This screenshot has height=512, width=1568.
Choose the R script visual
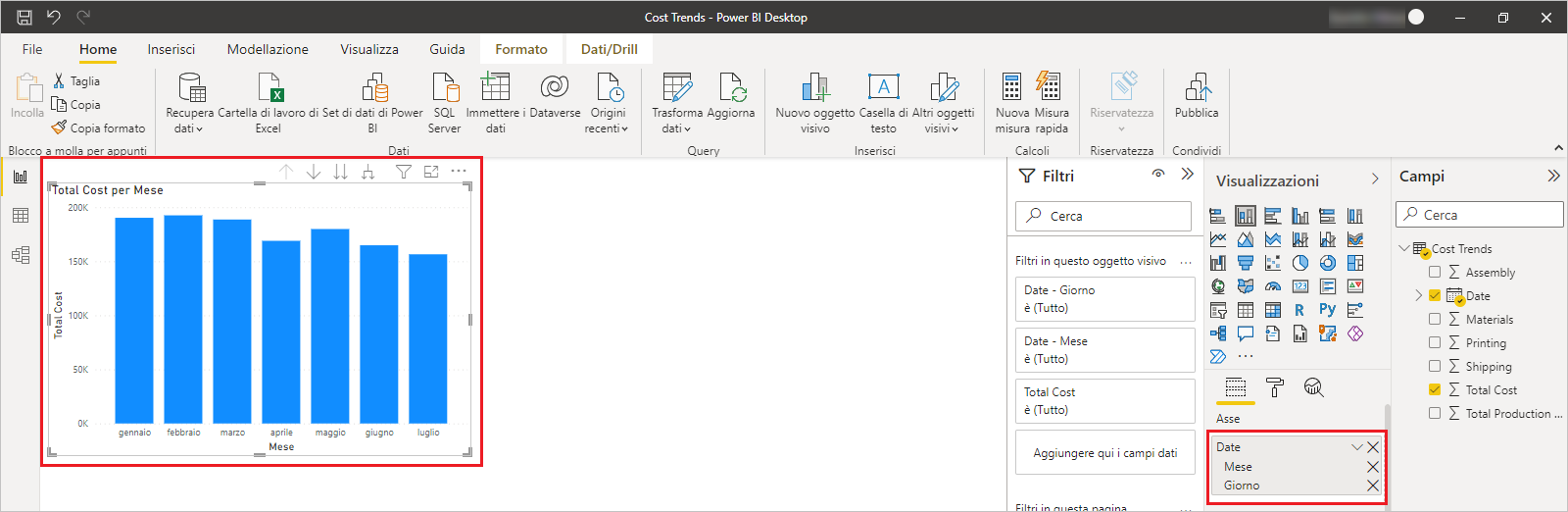1299,310
